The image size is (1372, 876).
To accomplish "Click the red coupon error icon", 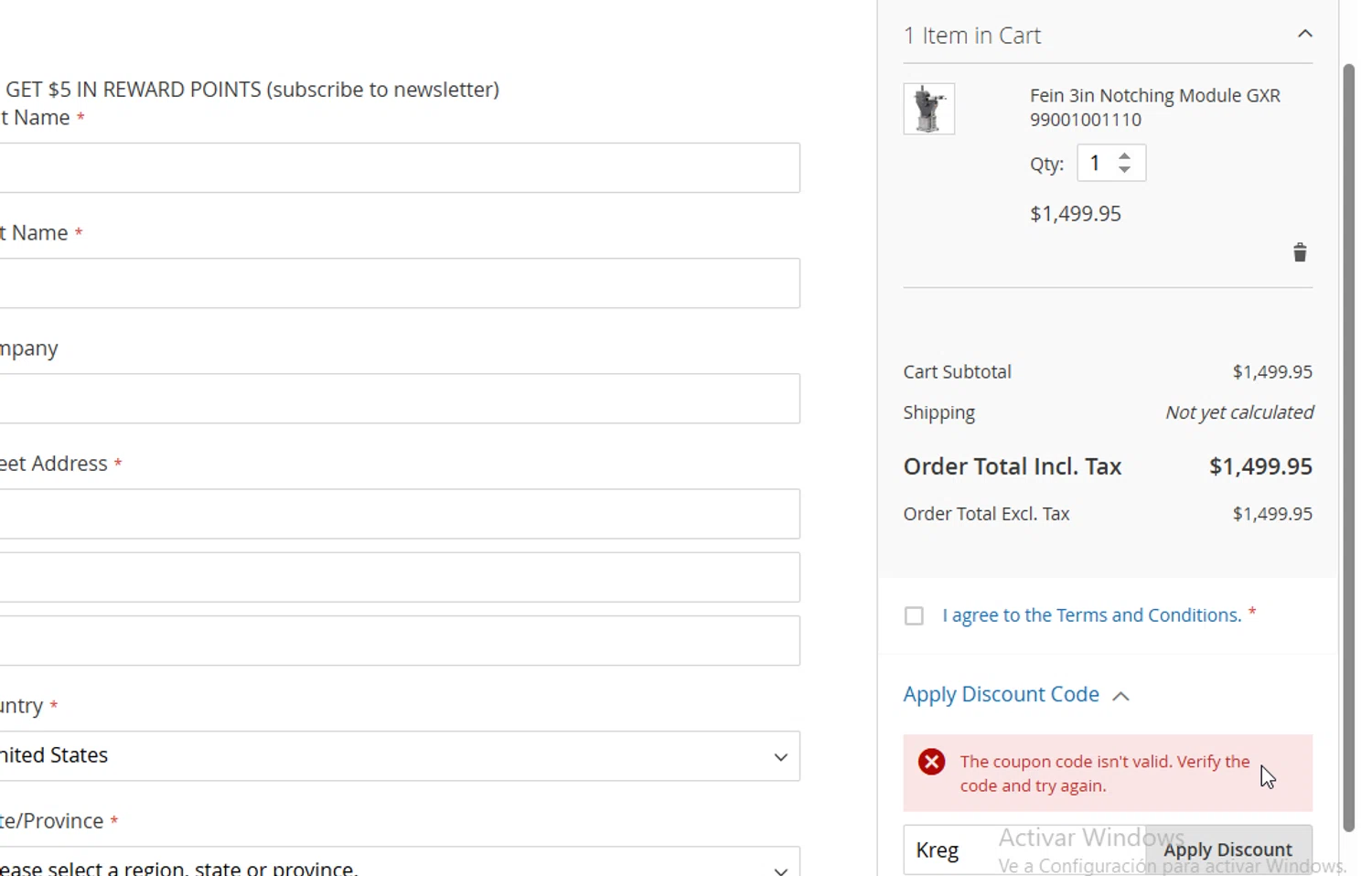I will click(x=932, y=762).
